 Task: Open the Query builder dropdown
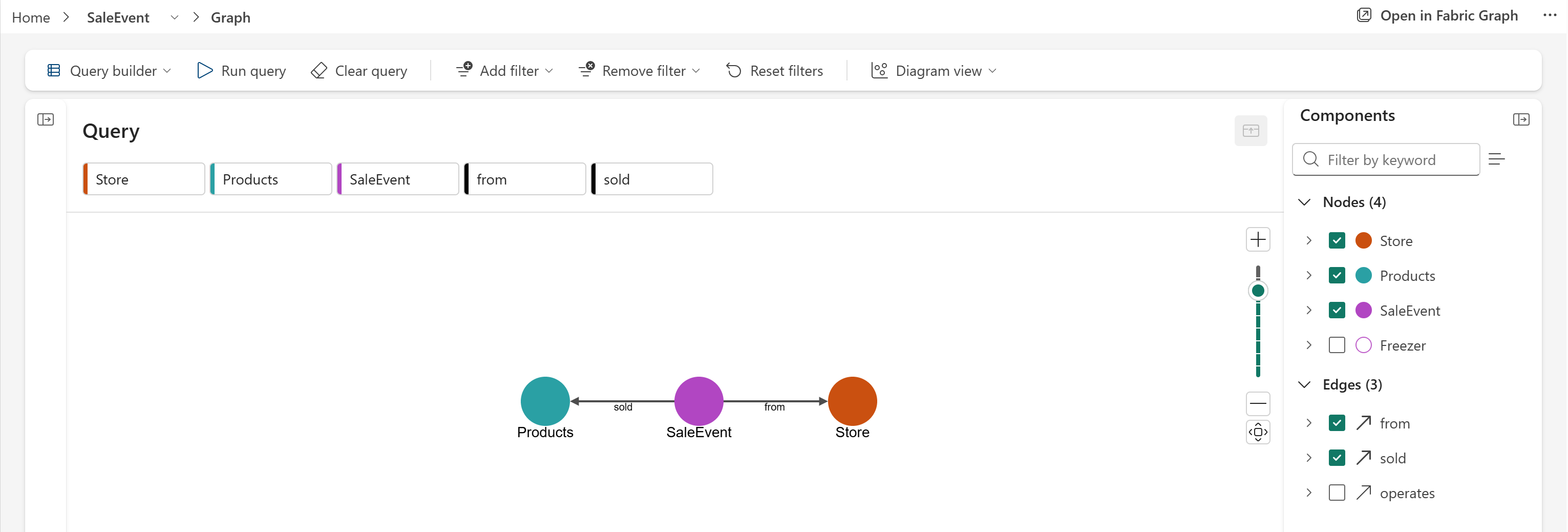109,71
